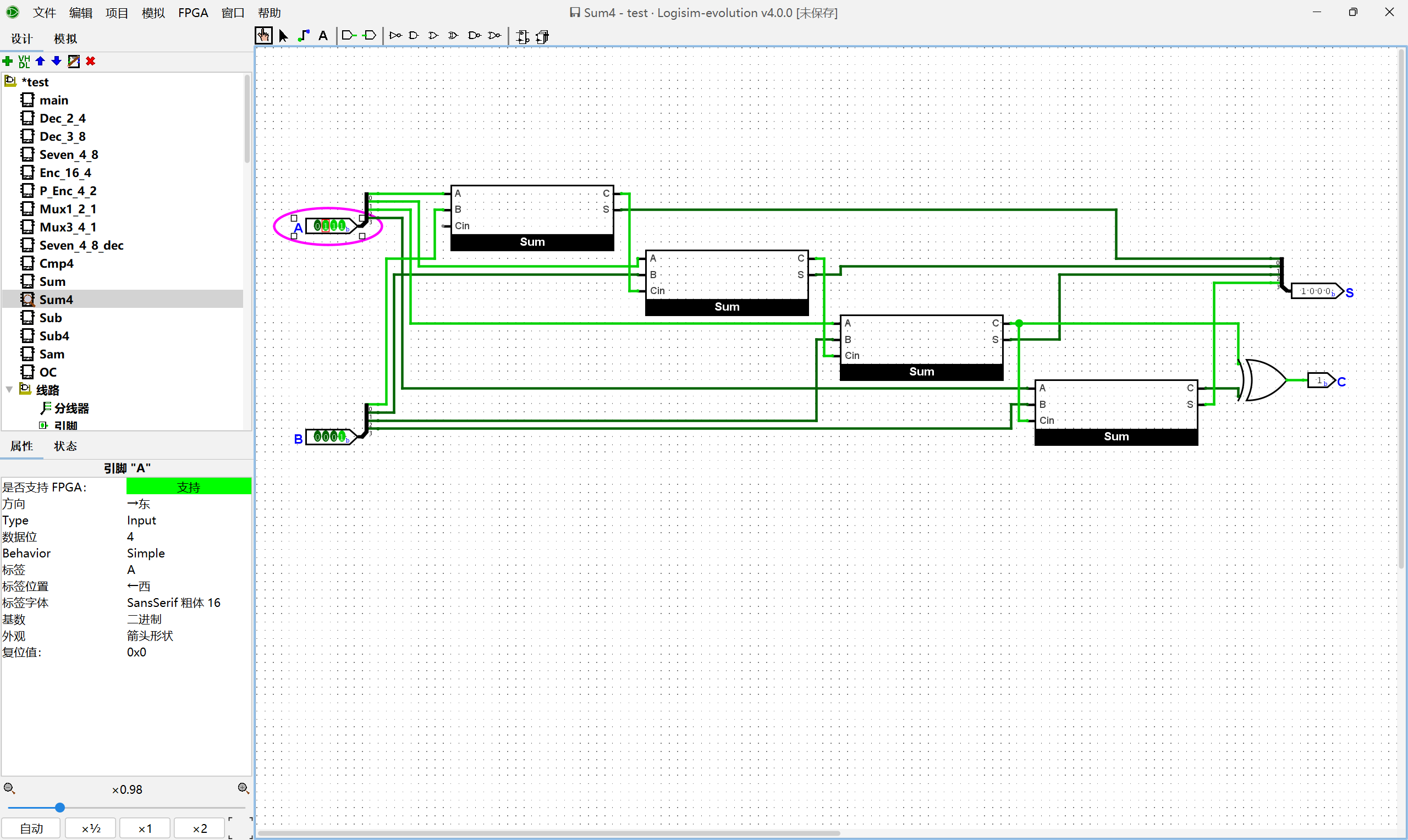Select the wiring tool
1408x840 pixels.
[304, 36]
